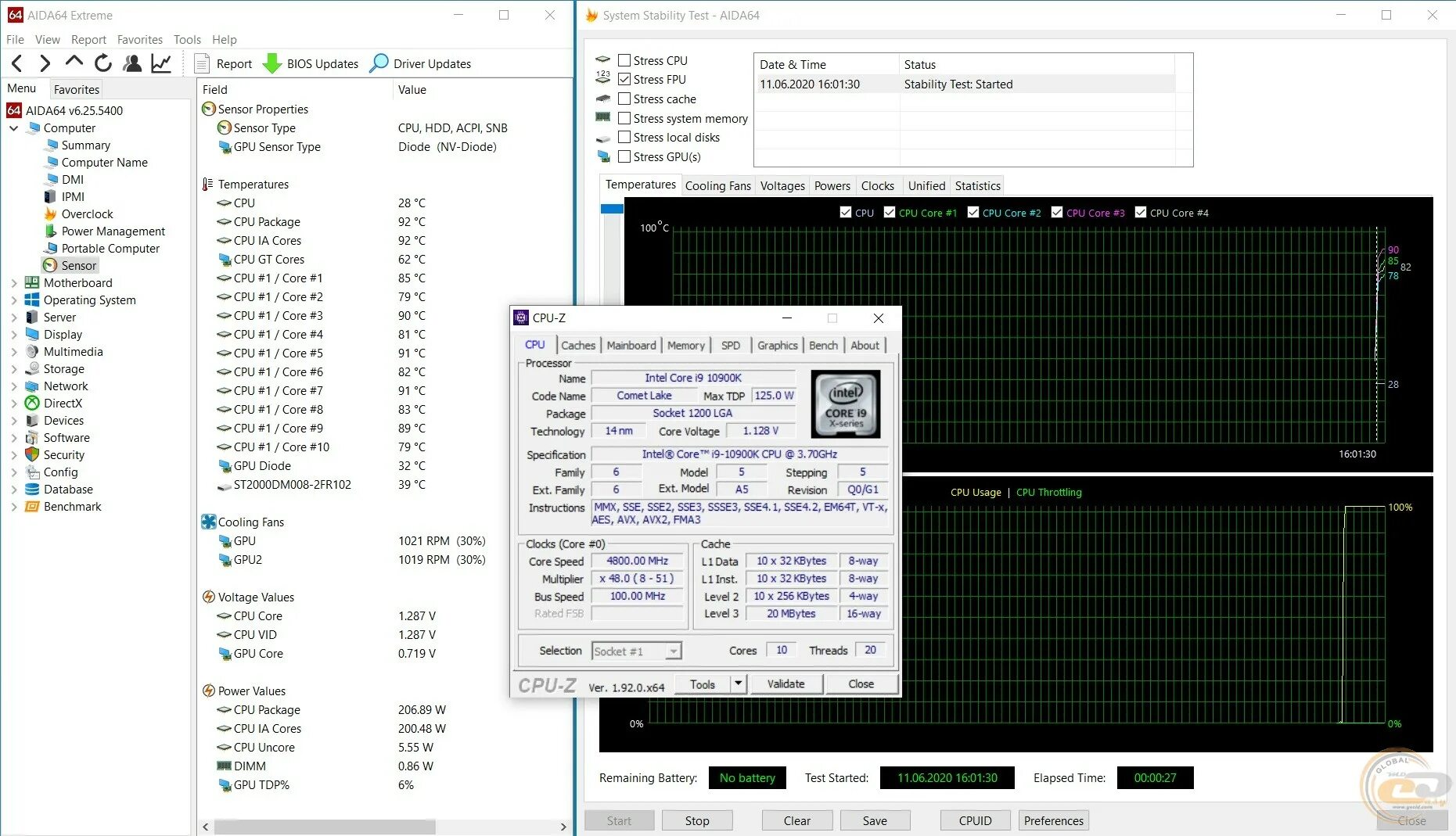Click the Database icon in the tree

pyautogui.click(x=32, y=490)
